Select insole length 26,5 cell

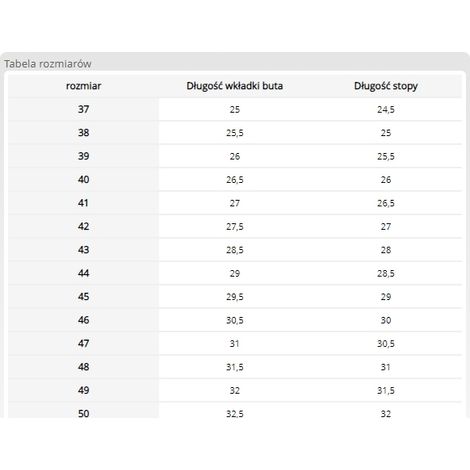click(x=235, y=180)
